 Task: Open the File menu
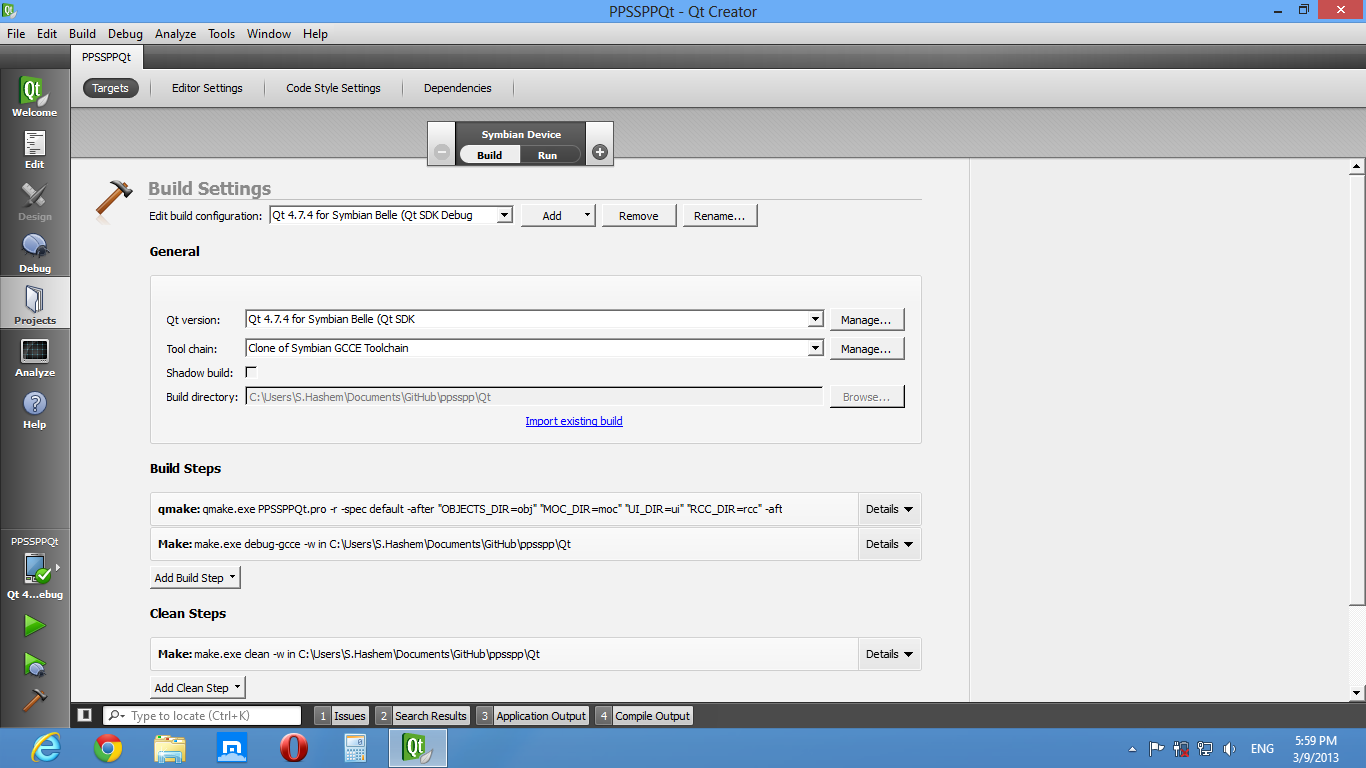click(16, 34)
